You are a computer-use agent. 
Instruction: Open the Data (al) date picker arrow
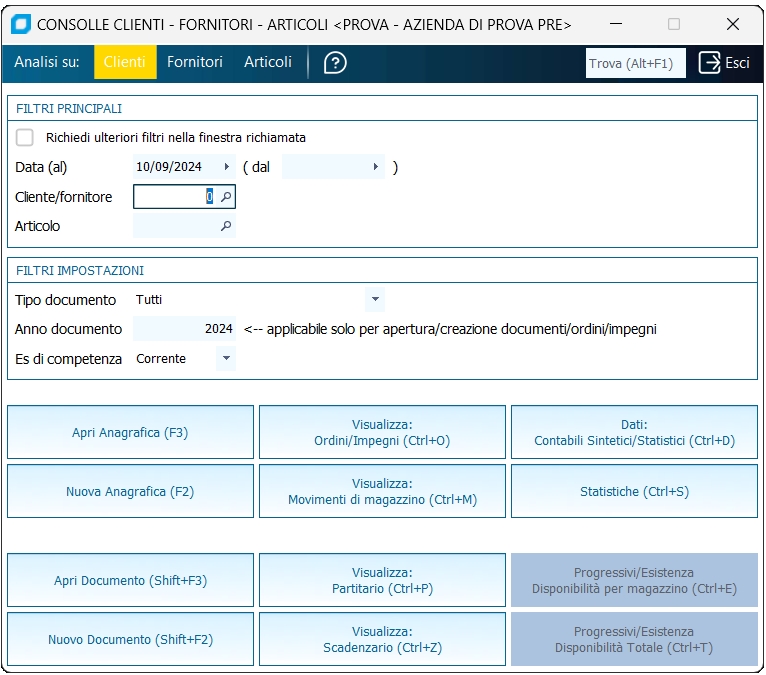[x=228, y=167]
